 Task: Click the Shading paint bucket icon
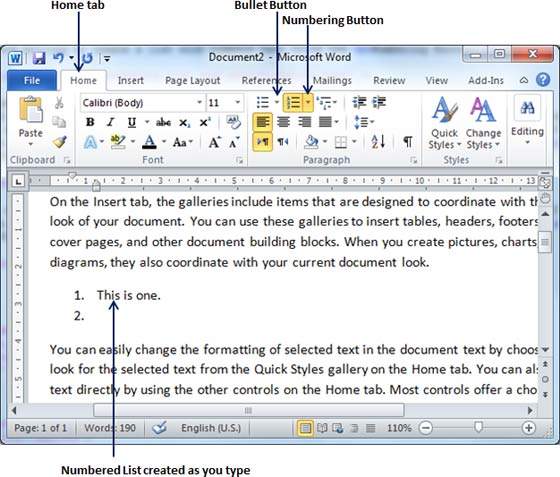(x=311, y=142)
